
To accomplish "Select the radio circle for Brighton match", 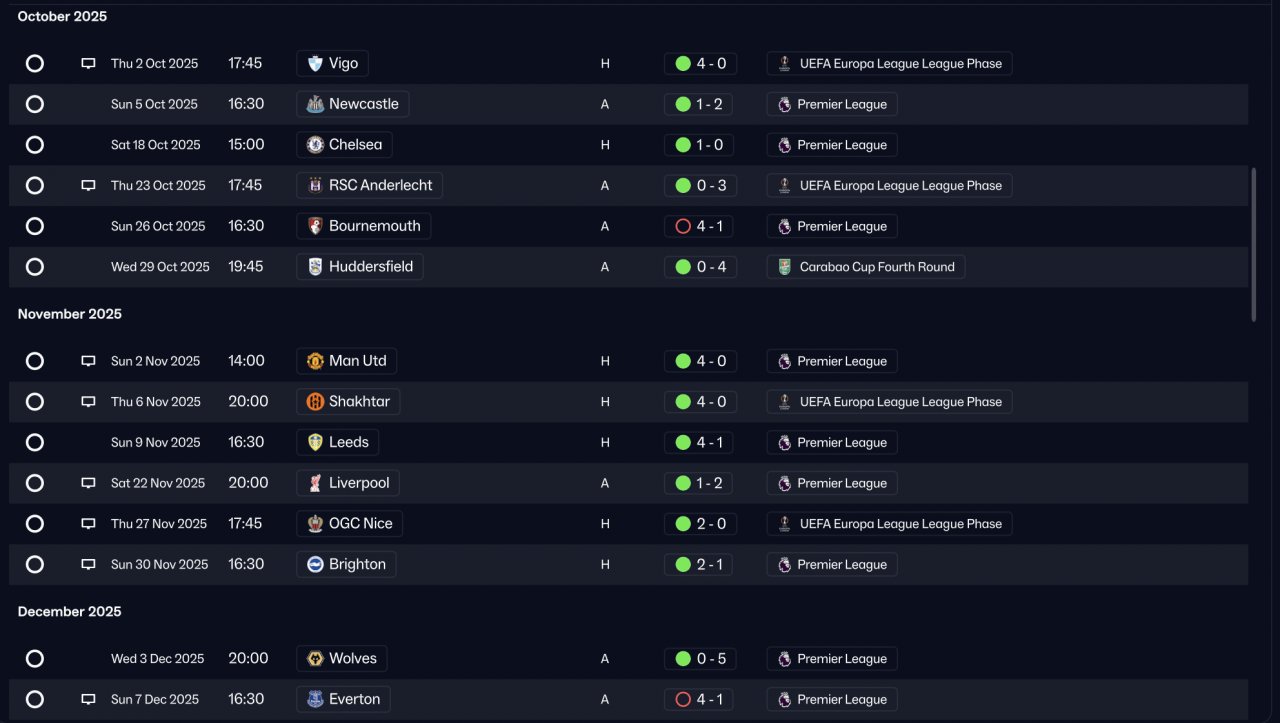I will 35,564.
